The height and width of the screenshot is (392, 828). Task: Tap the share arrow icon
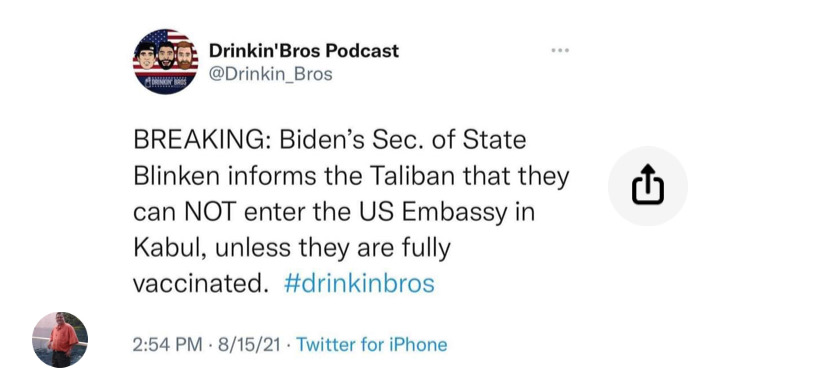click(x=647, y=185)
